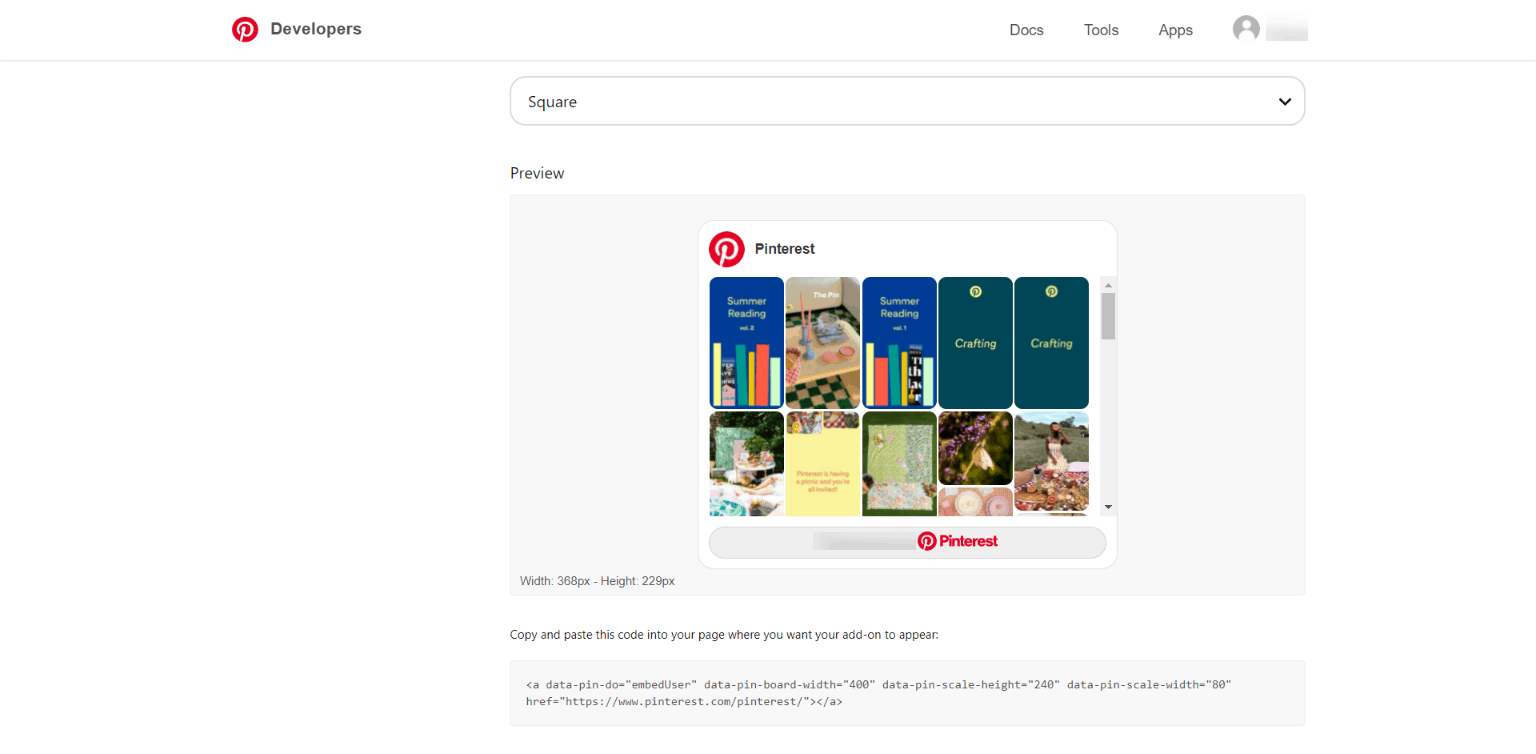Screen dimensions: 1536x754
Task: Click the preview widget scrollbar thumb
Action: 1108,316
